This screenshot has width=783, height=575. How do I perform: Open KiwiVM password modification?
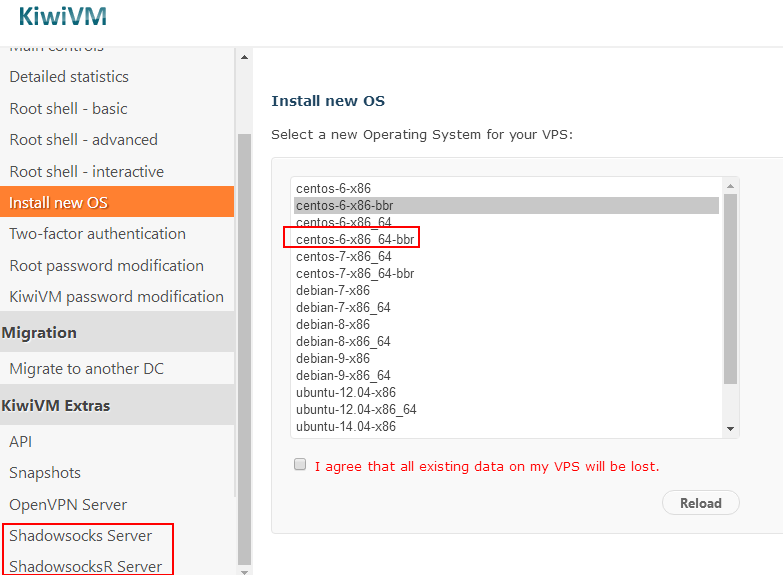[x=117, y=296]
